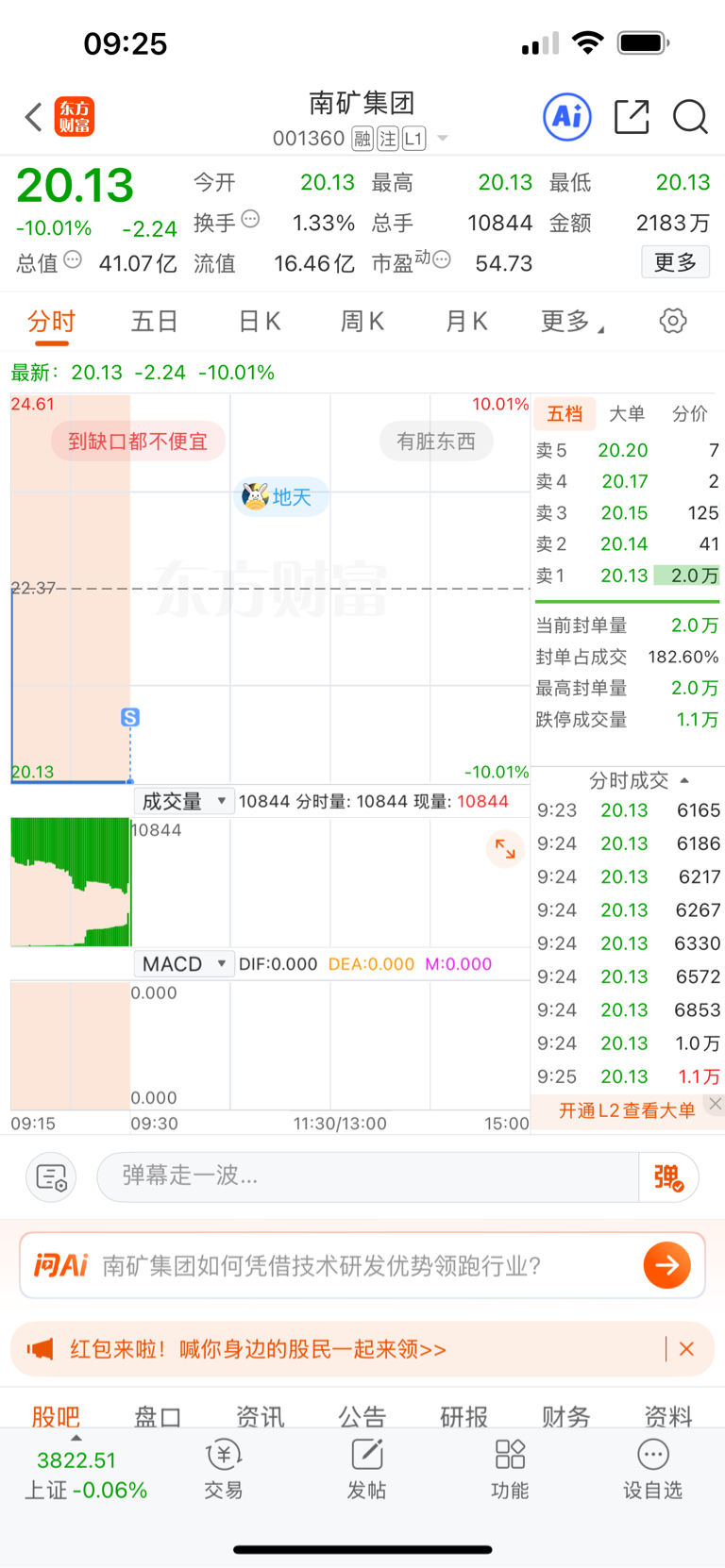Image resolution: width=725 pixels, height=1568 pixels.
Task: Expand the chart to fullscreen icon
Action: pos(505,848)
